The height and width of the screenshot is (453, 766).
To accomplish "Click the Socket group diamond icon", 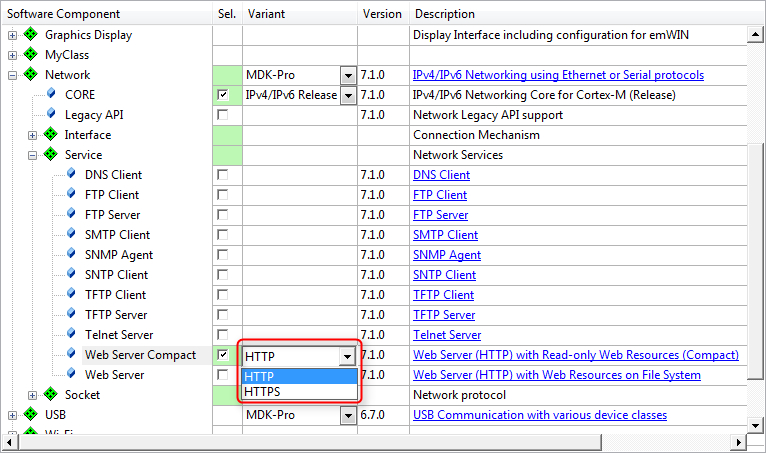I will tap(51, 395).
